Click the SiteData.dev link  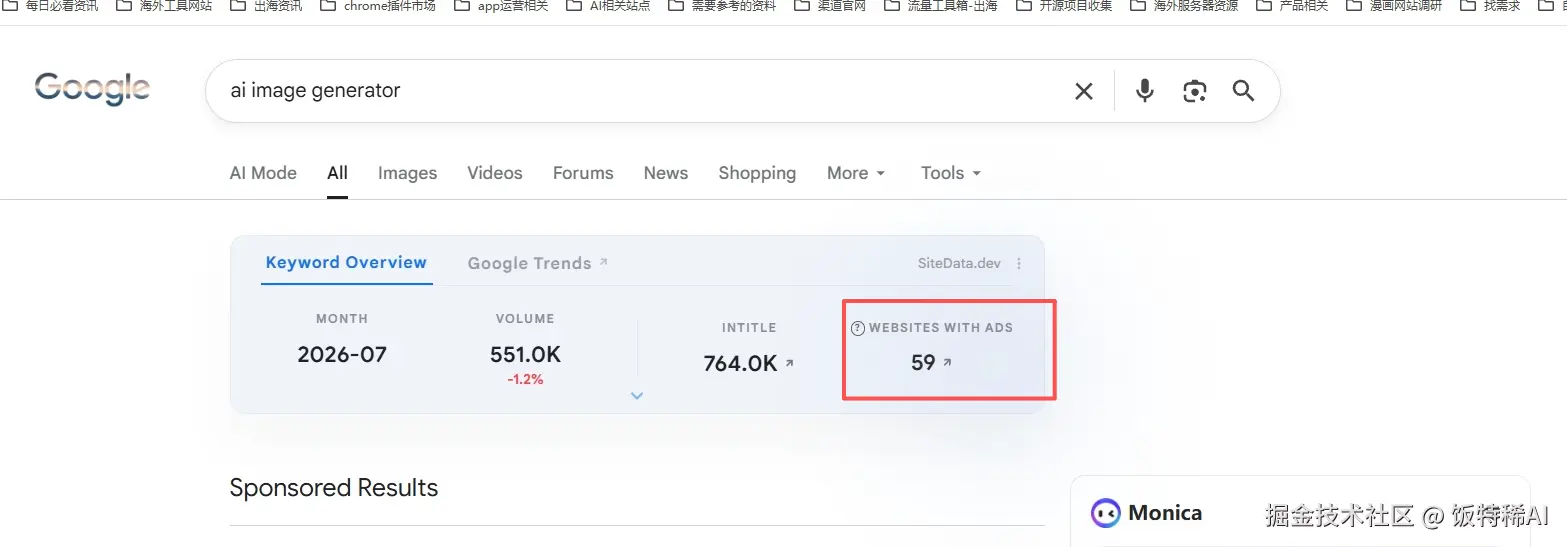pyautogui.click(x=959, y=264)
